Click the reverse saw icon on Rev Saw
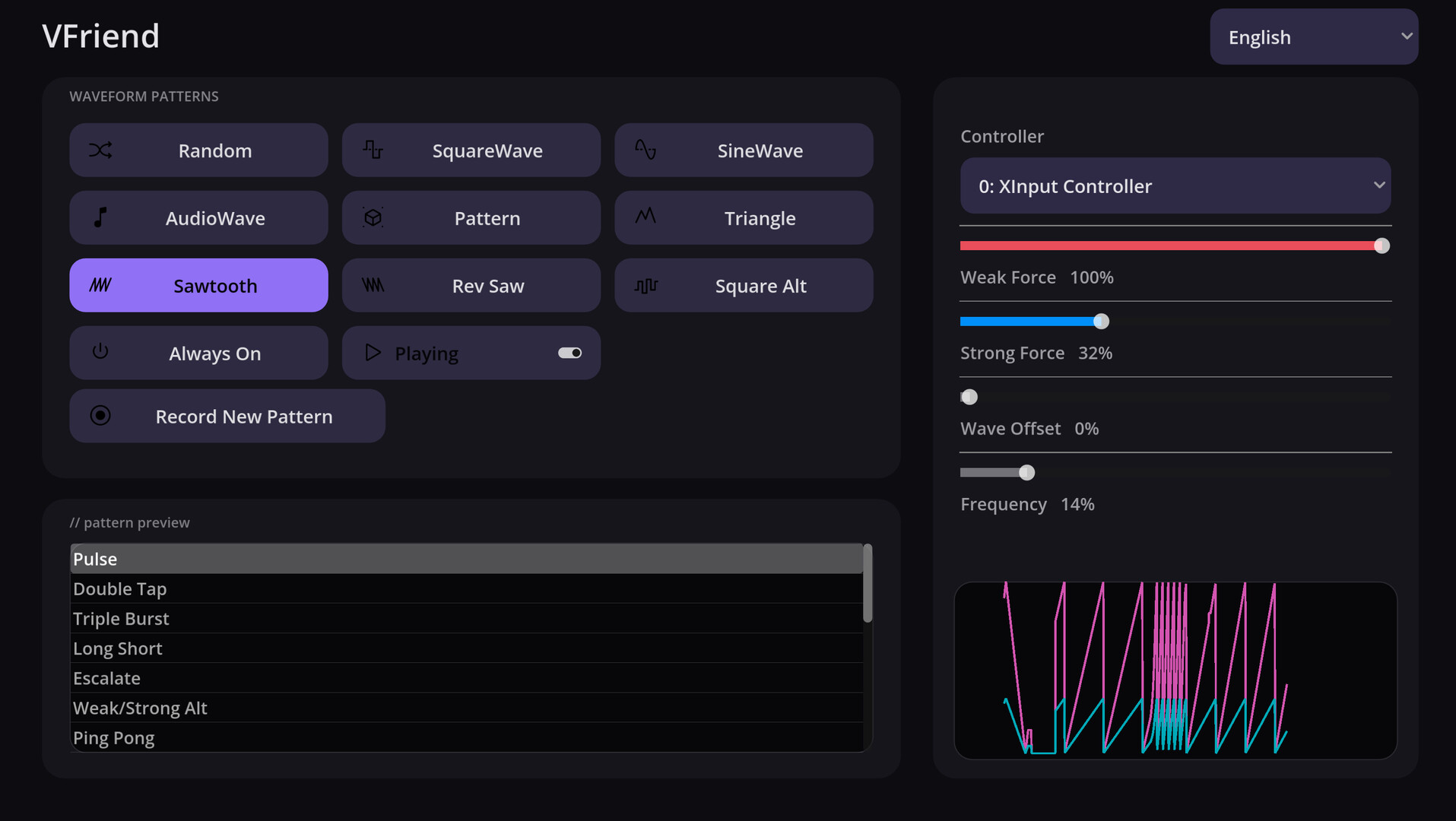This screenshot has width=1456, height=821. (x=373, y=285)
